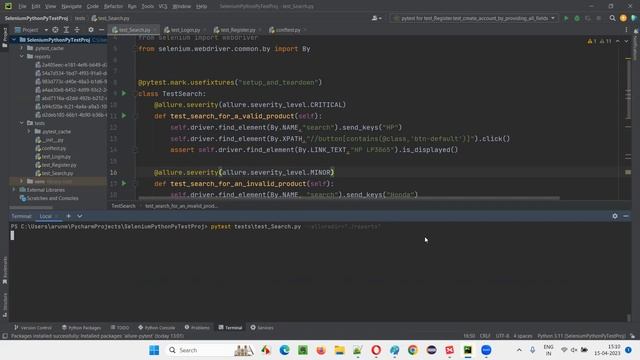
Task: Open Windows Start menu
Action: coord(154,350)
